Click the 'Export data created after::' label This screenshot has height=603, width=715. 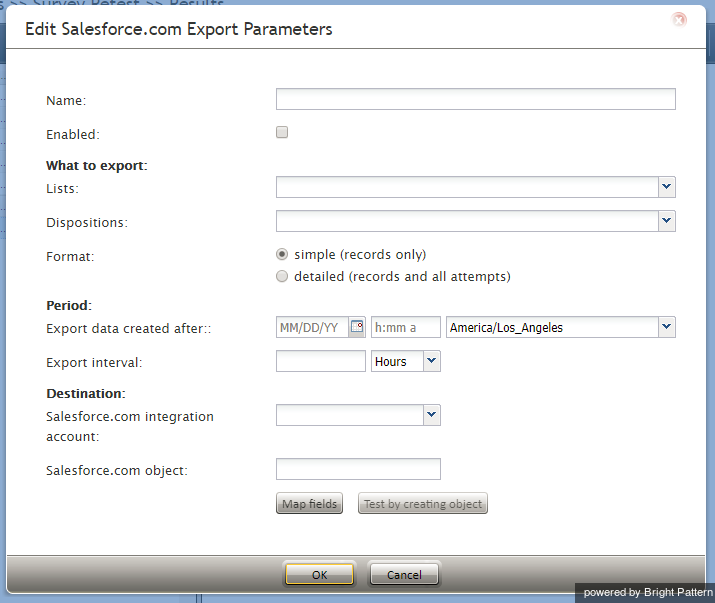129,328
